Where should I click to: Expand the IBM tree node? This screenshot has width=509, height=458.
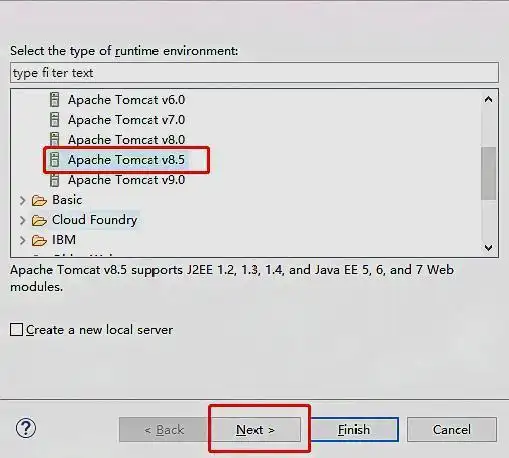point(22,240)
